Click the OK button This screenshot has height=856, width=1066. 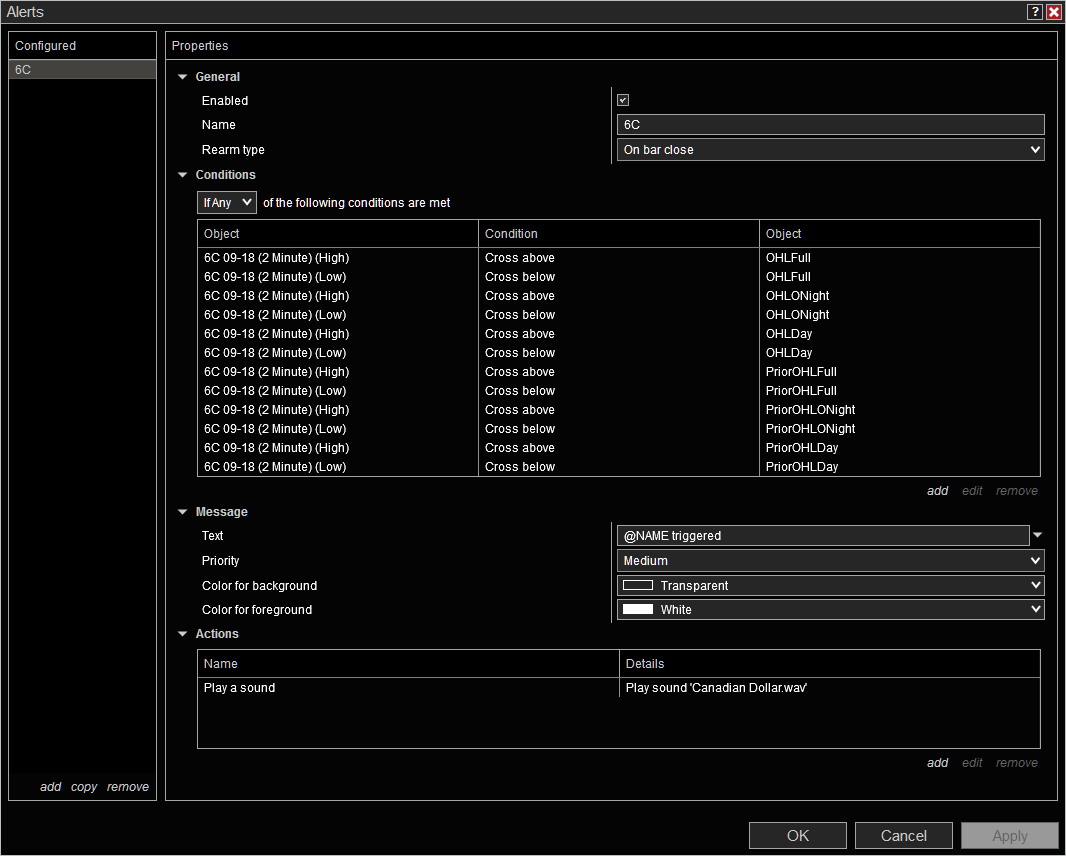click(797, 836)
